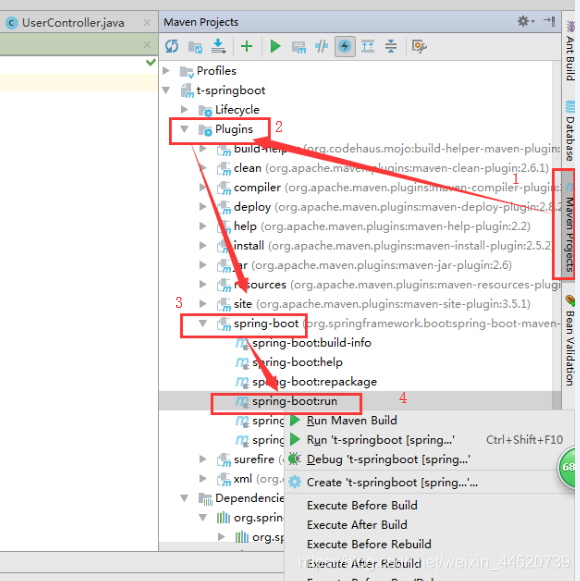Open the Ant Build side tab

click(570, 50)
